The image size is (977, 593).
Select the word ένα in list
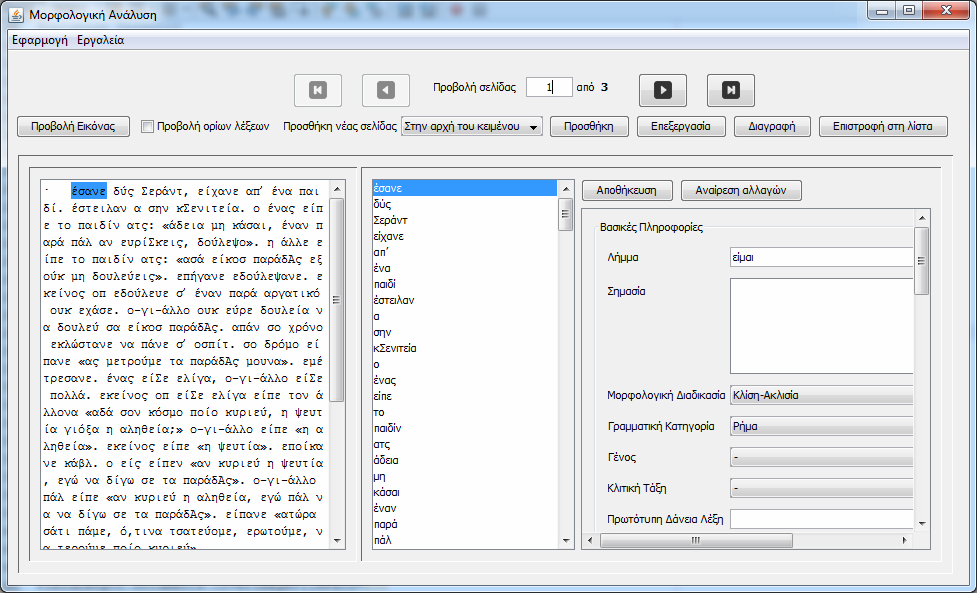point(464,268)
